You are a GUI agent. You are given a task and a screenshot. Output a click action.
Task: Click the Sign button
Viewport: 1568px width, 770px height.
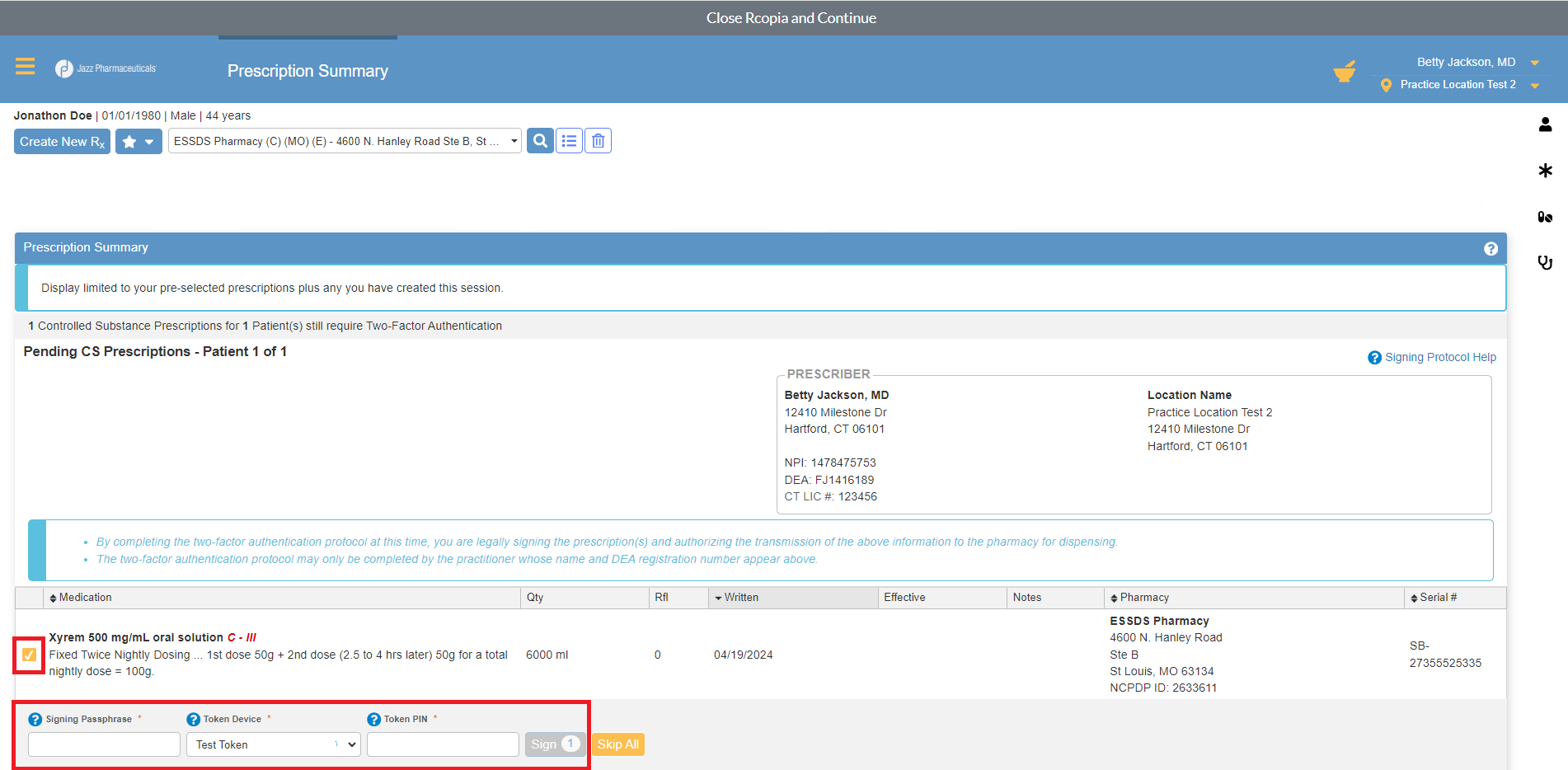click(555, 744)
